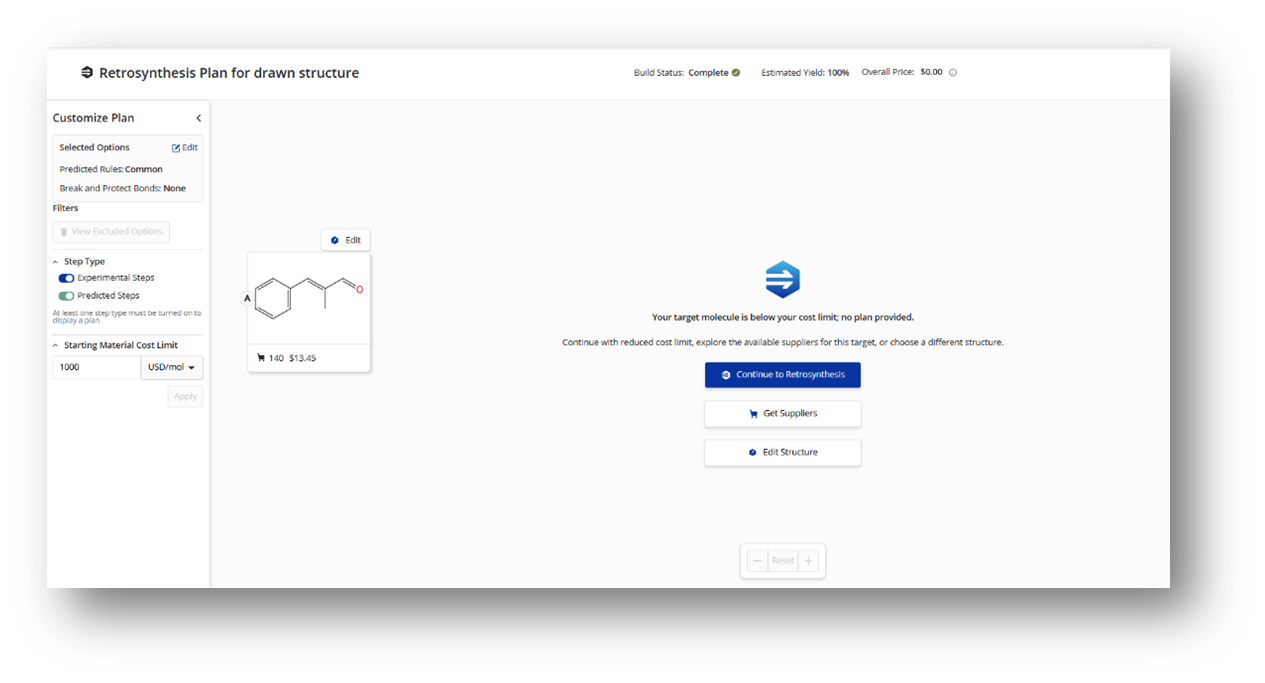This screenshot has width=1265, height=683.
Task: Click the Edit button above the molecule card
Action: [x=345, y=240]
